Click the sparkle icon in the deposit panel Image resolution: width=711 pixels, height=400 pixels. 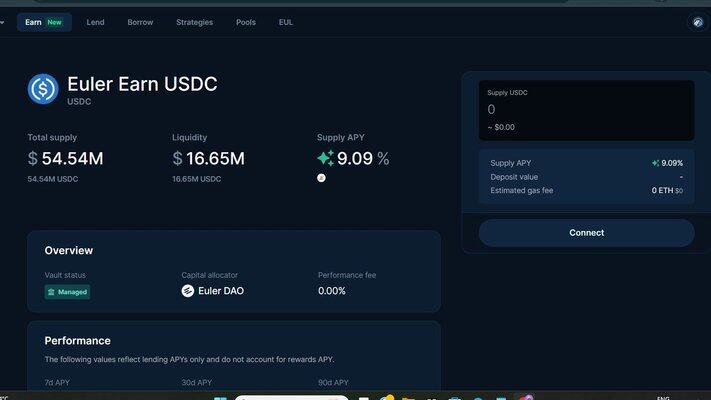655,163
